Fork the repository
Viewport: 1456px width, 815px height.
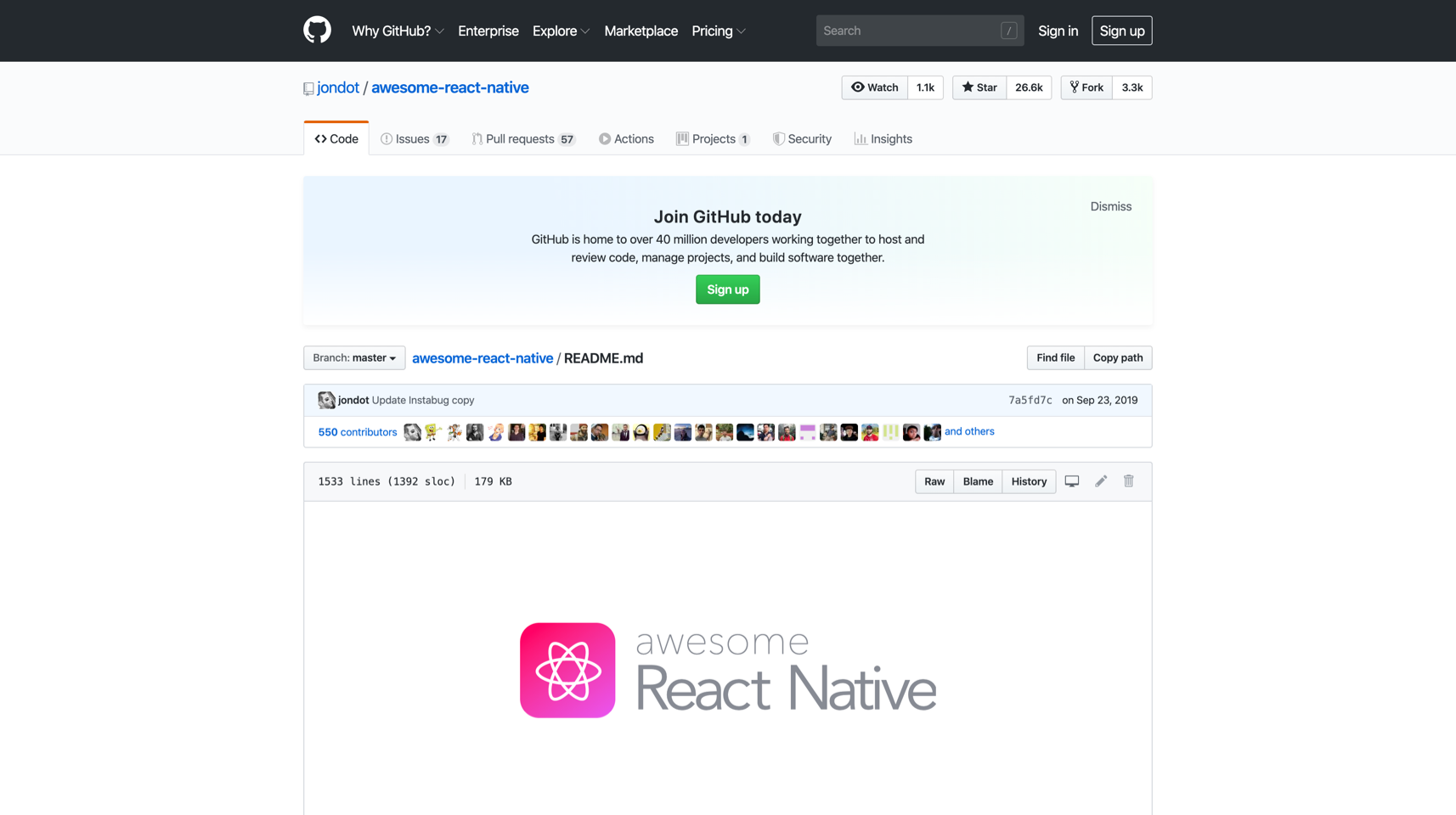[1086, 87]
